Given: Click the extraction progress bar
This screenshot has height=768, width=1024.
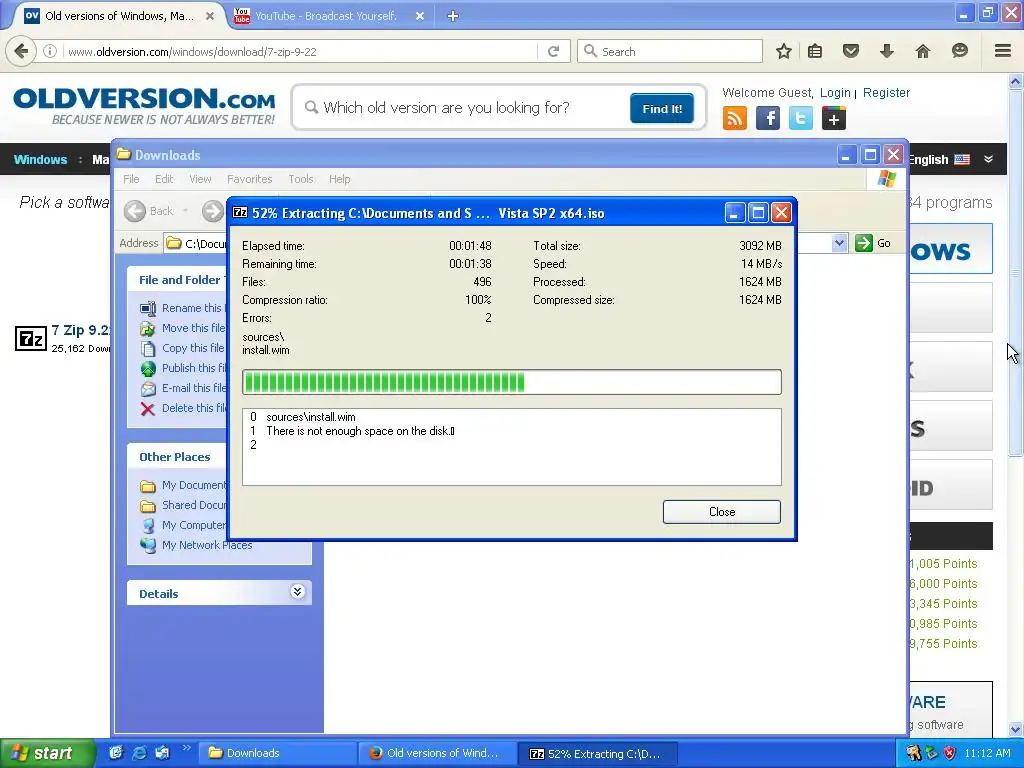Looking at the screenshot, I should point(511,382).
